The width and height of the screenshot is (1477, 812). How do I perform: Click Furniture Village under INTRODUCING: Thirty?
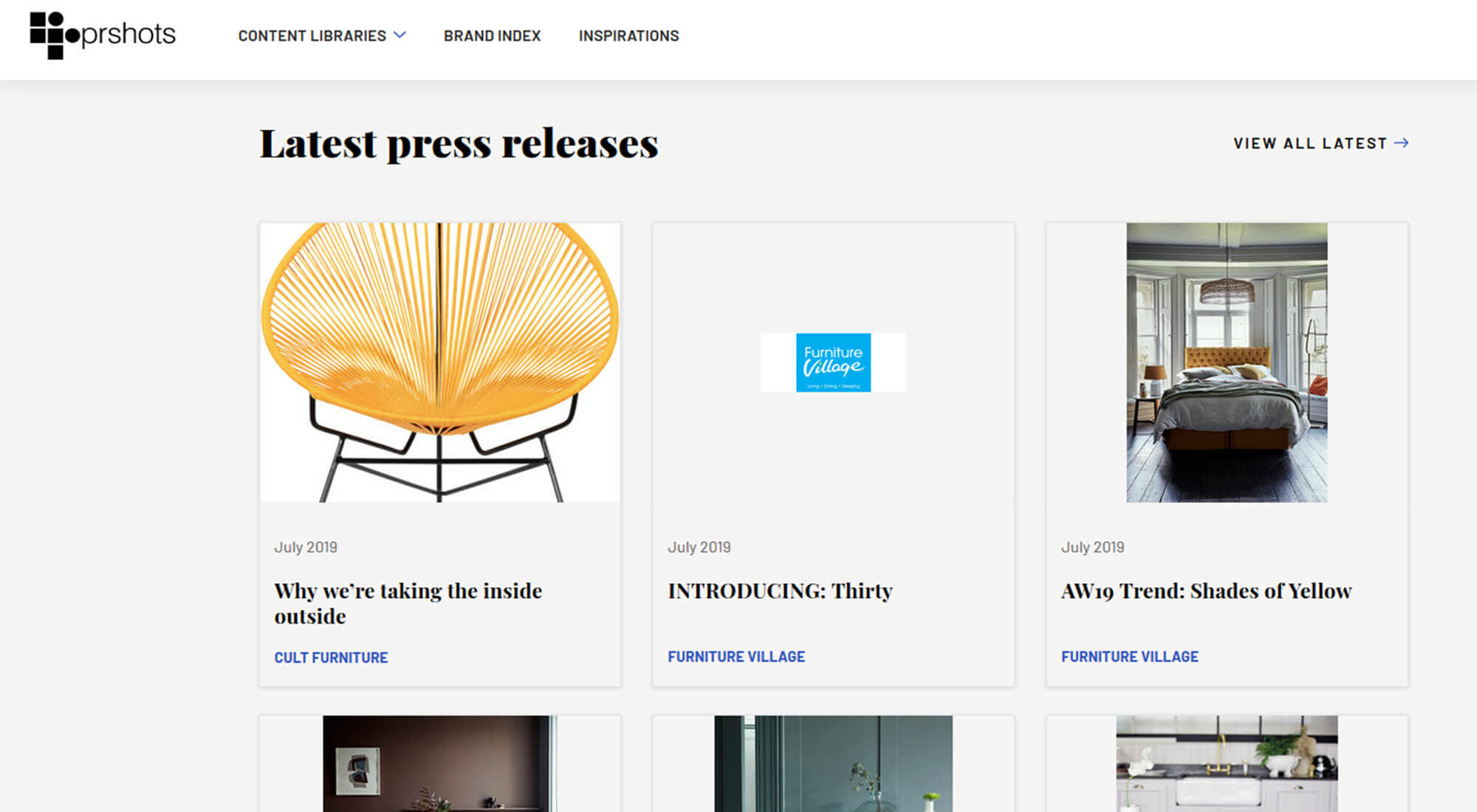pyautogui.click(x=736, y=656)
